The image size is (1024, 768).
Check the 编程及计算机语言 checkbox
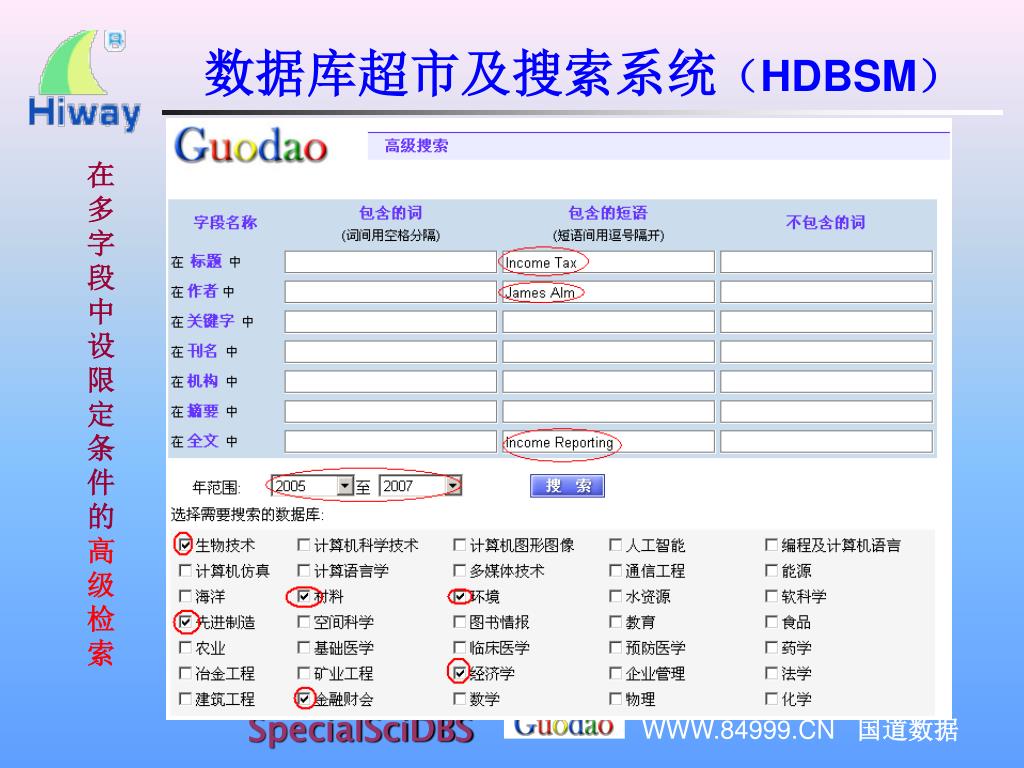[x=771, y=545]
